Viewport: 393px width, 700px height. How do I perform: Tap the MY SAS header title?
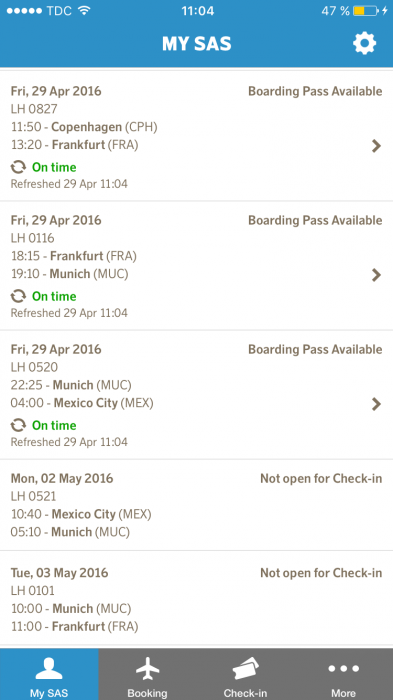(197, 44)
